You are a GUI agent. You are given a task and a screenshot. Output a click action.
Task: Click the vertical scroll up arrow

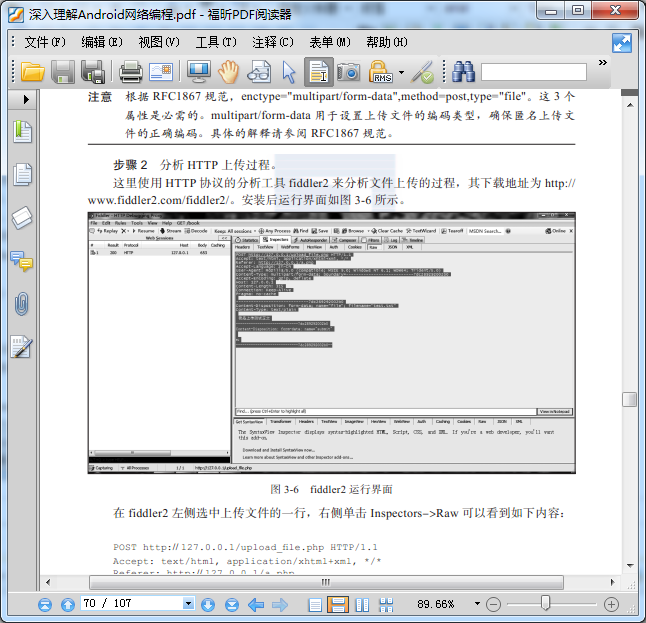[x=630, y=105]
